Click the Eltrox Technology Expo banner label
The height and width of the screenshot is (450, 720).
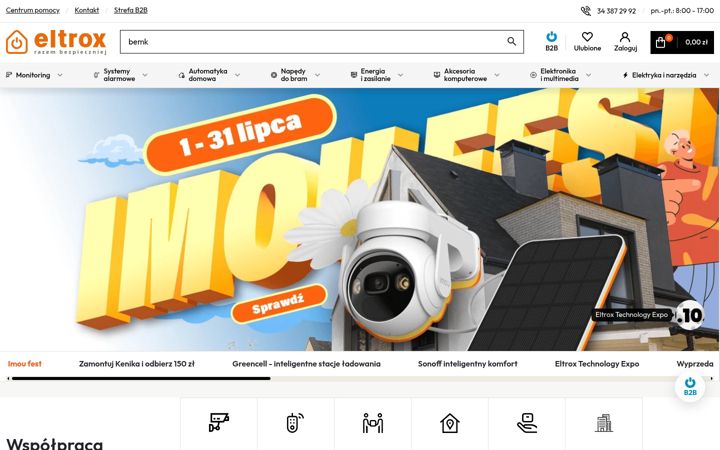pos(631,315)
